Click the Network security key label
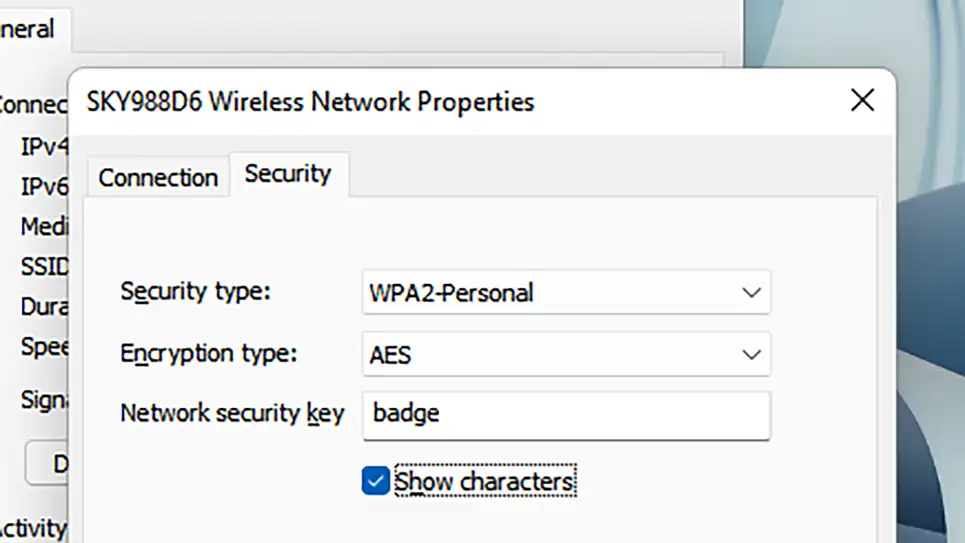 click(x=232, y=413)
